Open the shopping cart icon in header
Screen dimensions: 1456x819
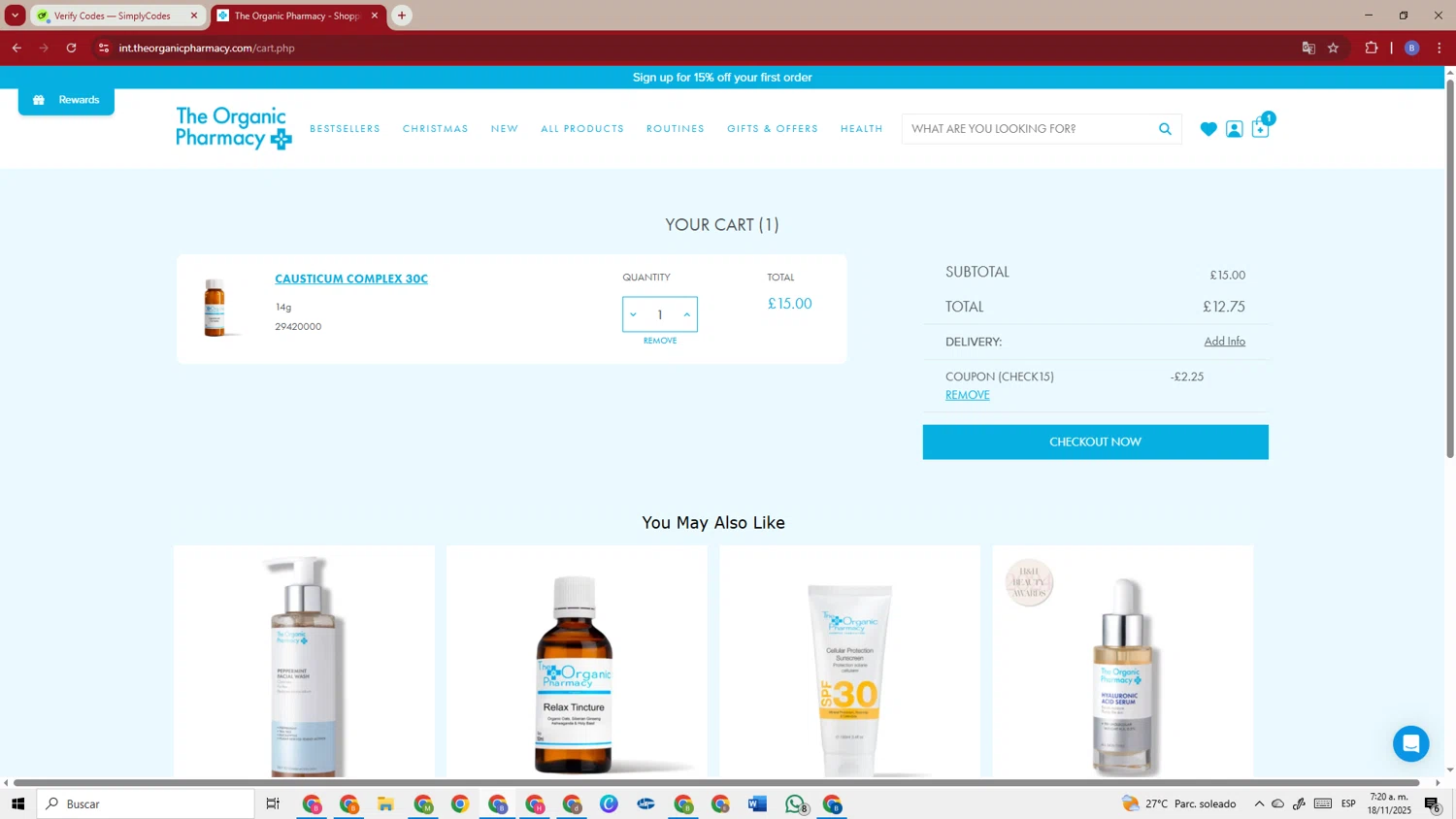[x=1261, y=127]
